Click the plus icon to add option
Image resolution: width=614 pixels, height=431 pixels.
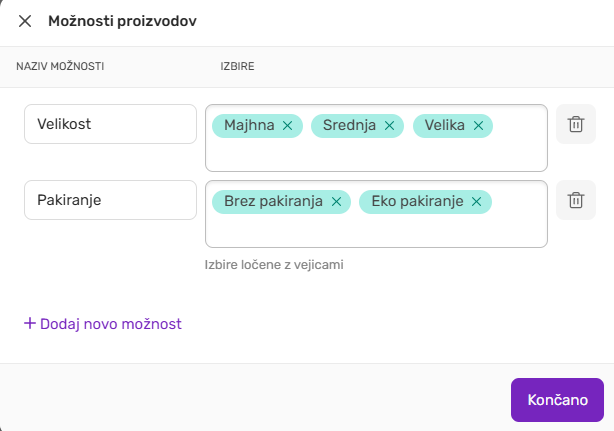[30, 323]
